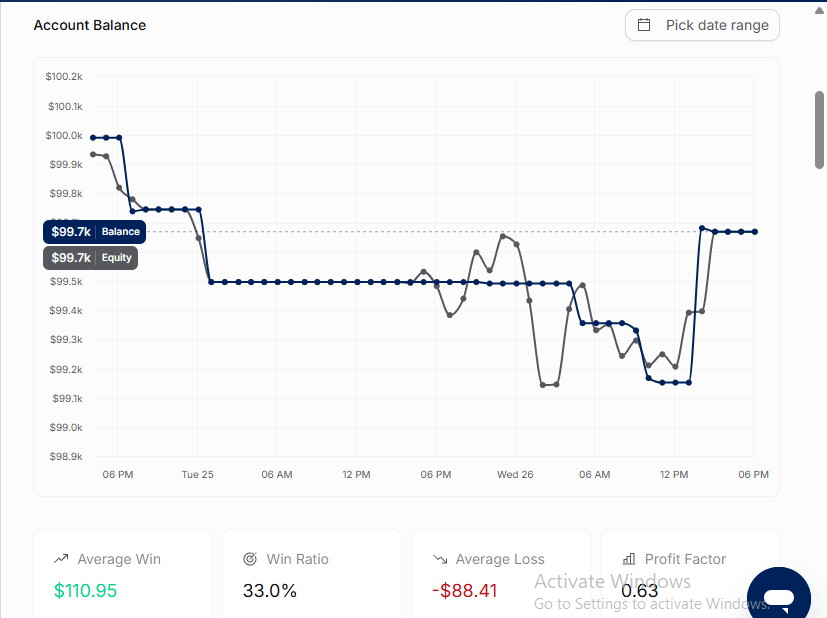This screenshot has height=618, width=827.
Task: Click the first balance point at $100.0k
Action: [93, 138]
